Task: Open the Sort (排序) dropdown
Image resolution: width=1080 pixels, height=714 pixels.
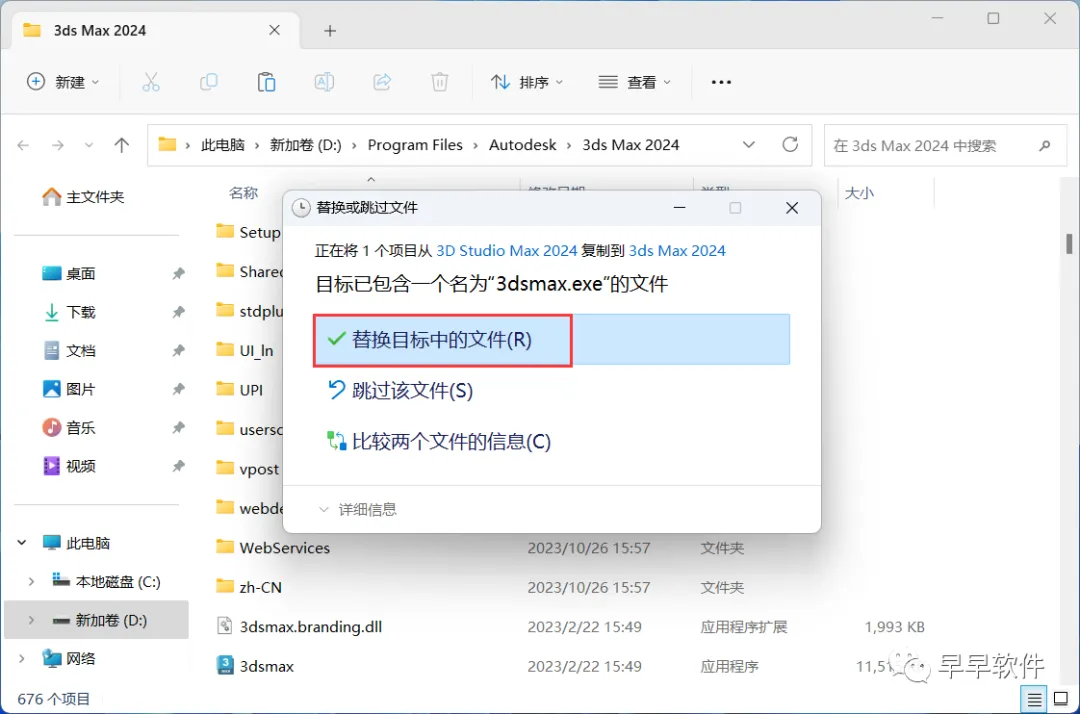Action: click(x=527, y=82)
